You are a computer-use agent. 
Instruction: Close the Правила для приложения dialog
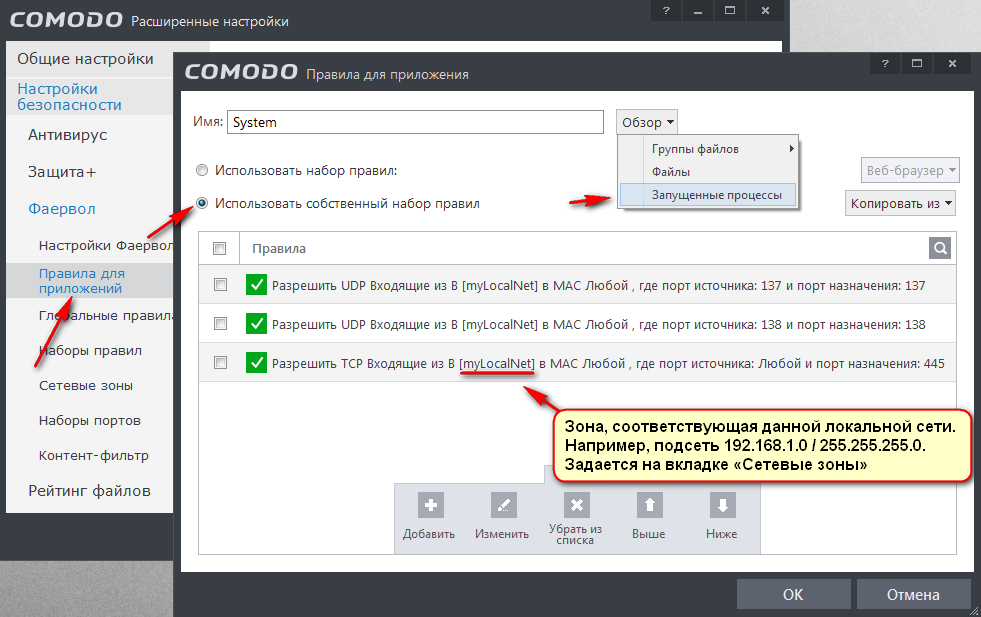click(952, 63)
